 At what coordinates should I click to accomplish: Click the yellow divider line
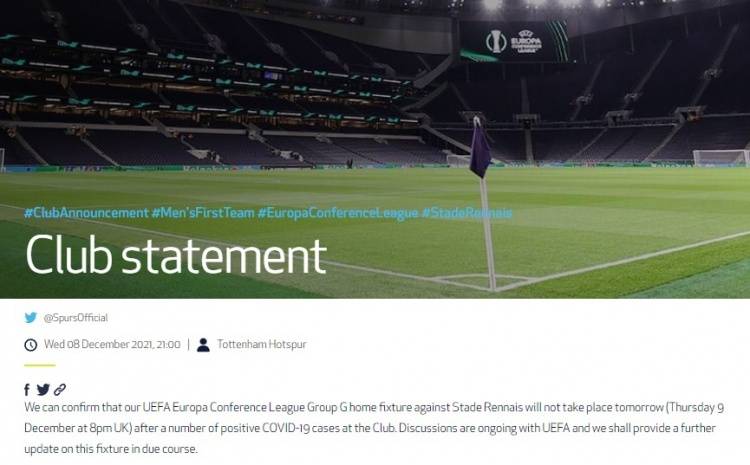point(40,365)
